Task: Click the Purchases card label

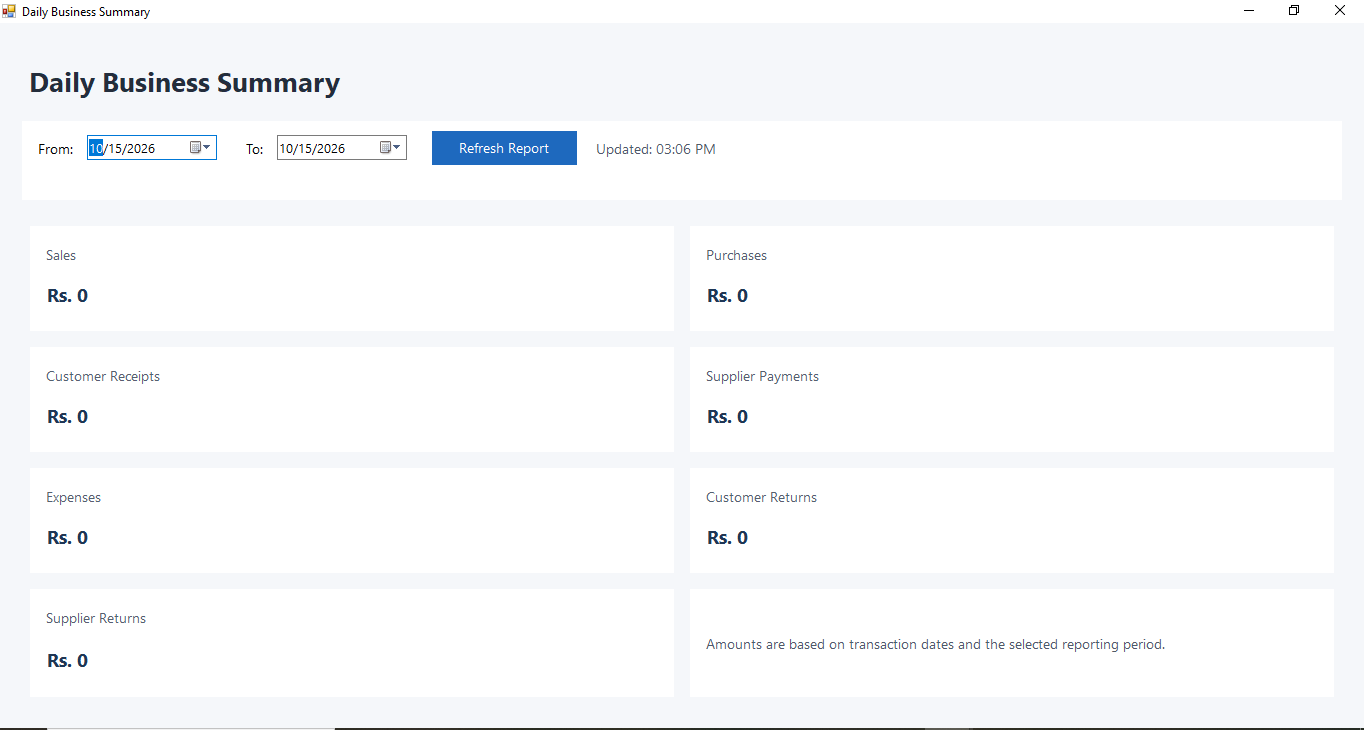Action: 736,255
